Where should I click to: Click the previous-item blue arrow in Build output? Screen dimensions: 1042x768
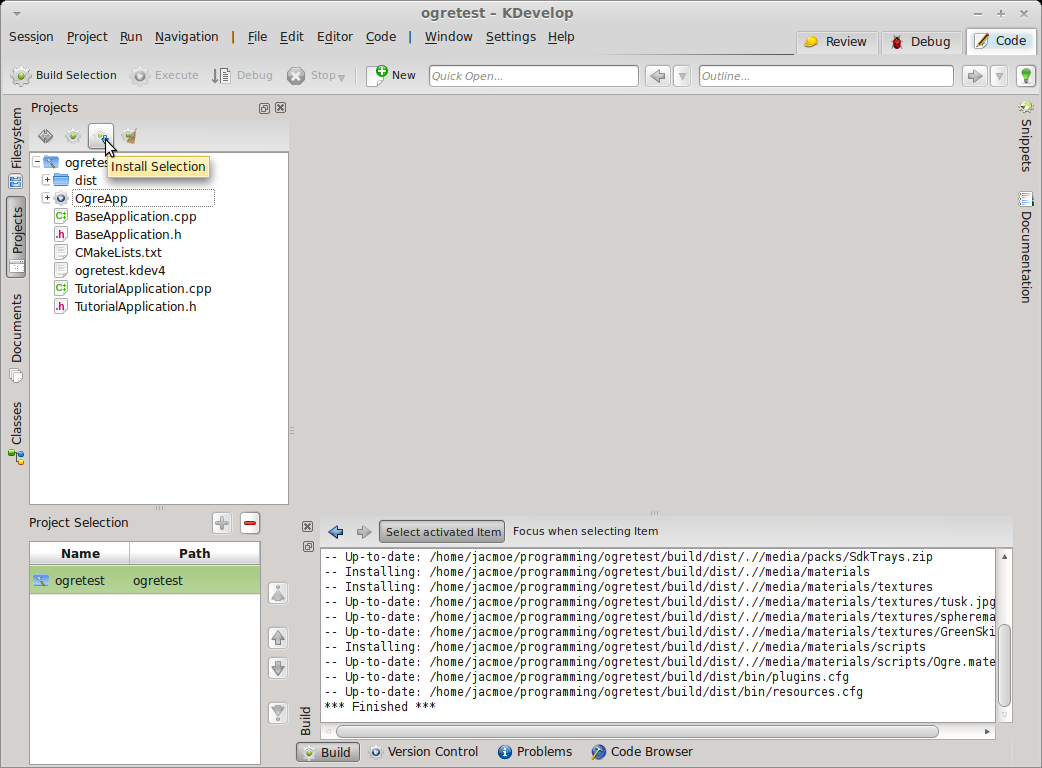tap(336, 531)
